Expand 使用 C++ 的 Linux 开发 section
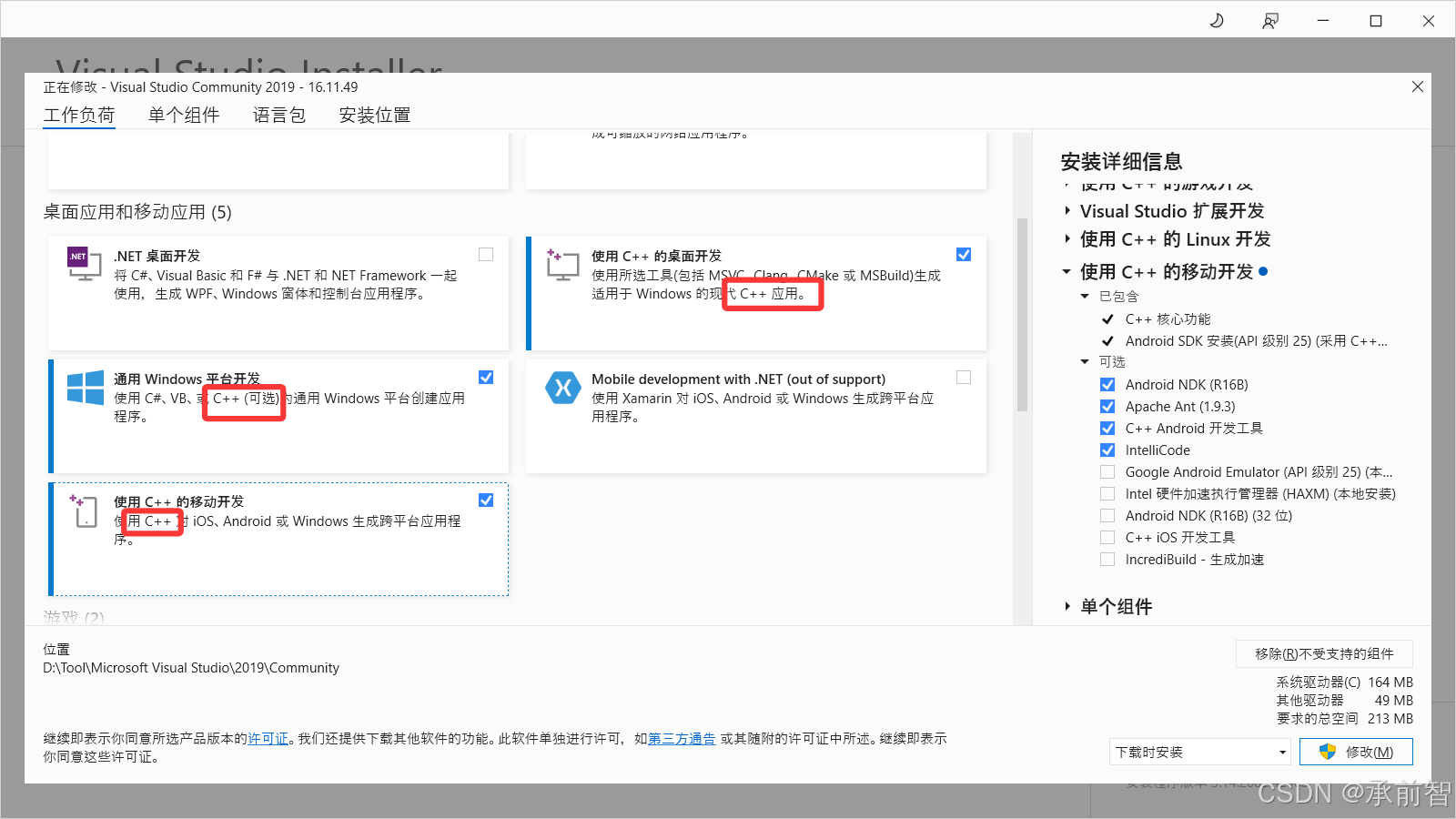The height and width of the screenshot is (819, 1456). 1067,239
